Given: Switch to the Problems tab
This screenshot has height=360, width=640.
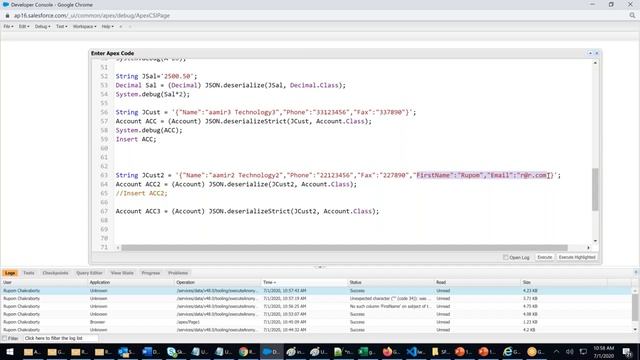Looking at the screenshot, I should coord(178,273).
